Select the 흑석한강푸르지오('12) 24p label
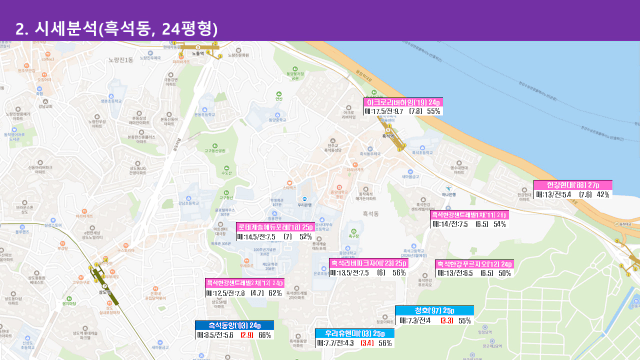This screenshot has height=360, width=640. (x=474, y=264)
